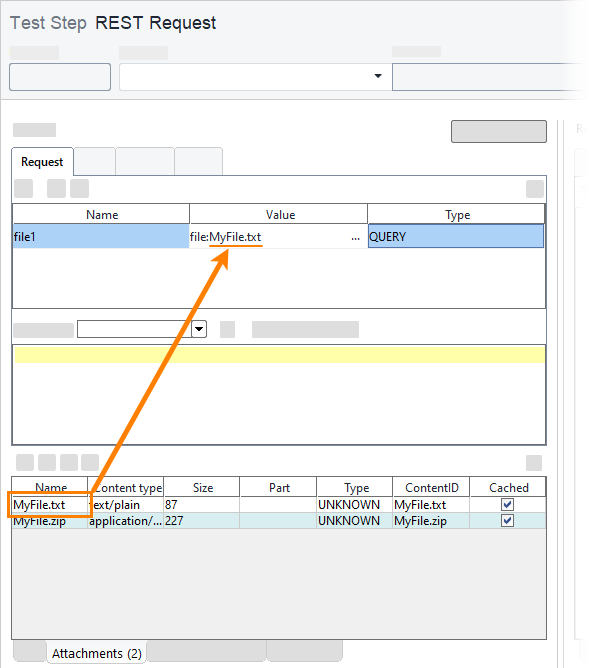Click the yellow highlighted line in editor
Screen dimensions: 589x668
point(280,355)
